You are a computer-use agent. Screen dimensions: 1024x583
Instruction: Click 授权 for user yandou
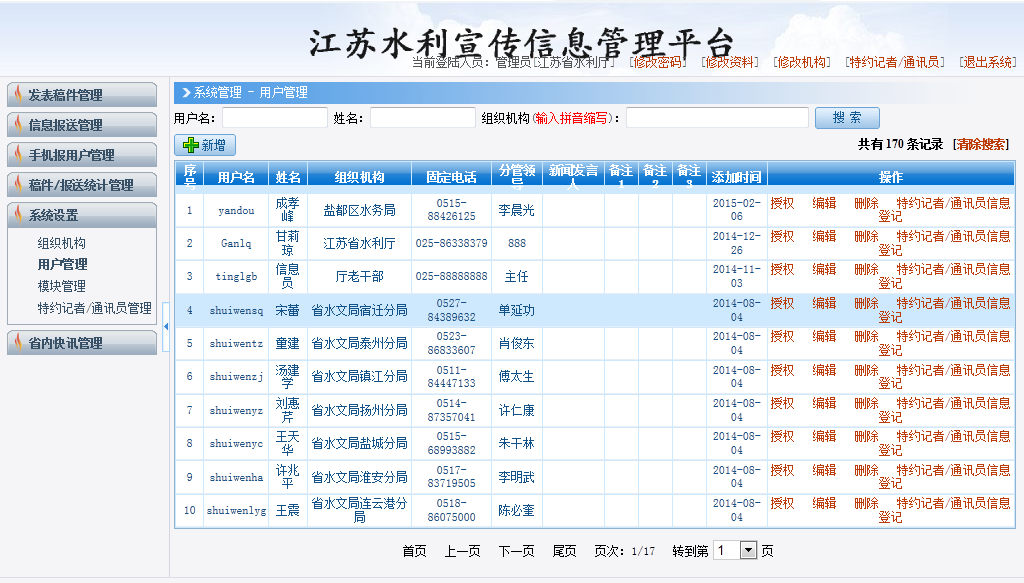[782, 203]
